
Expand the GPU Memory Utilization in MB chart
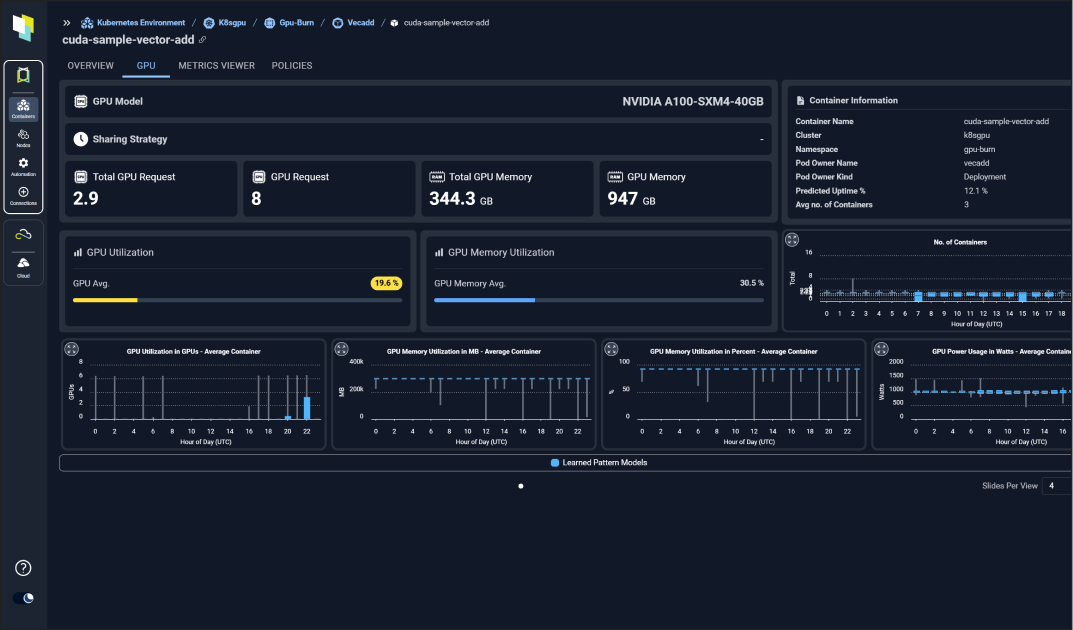341,349
